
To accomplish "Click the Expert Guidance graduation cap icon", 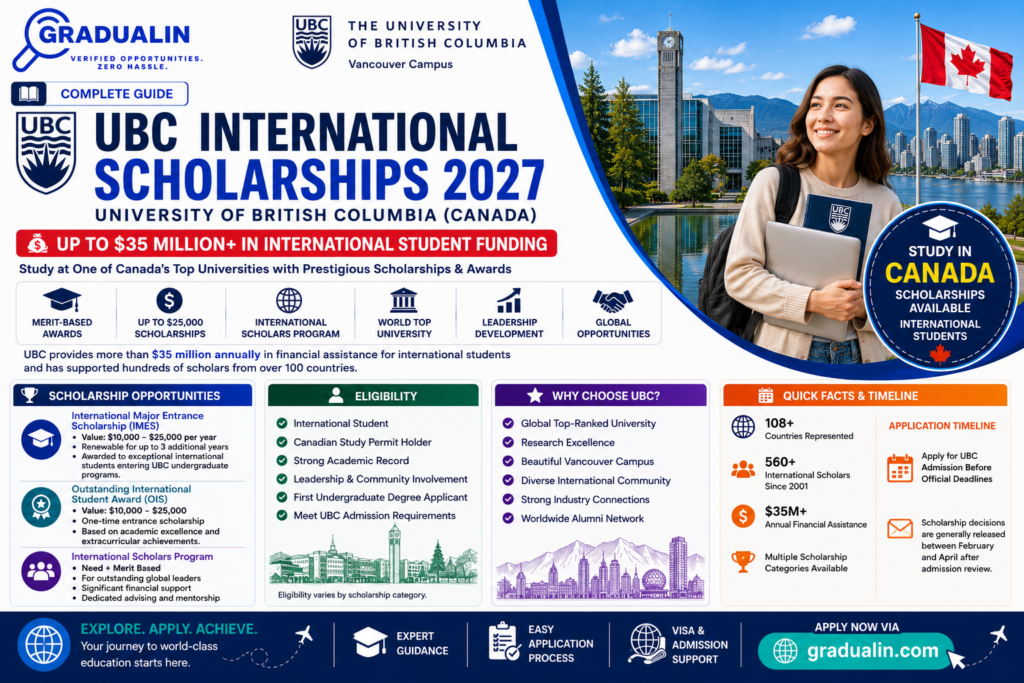I will coord(370,643).
